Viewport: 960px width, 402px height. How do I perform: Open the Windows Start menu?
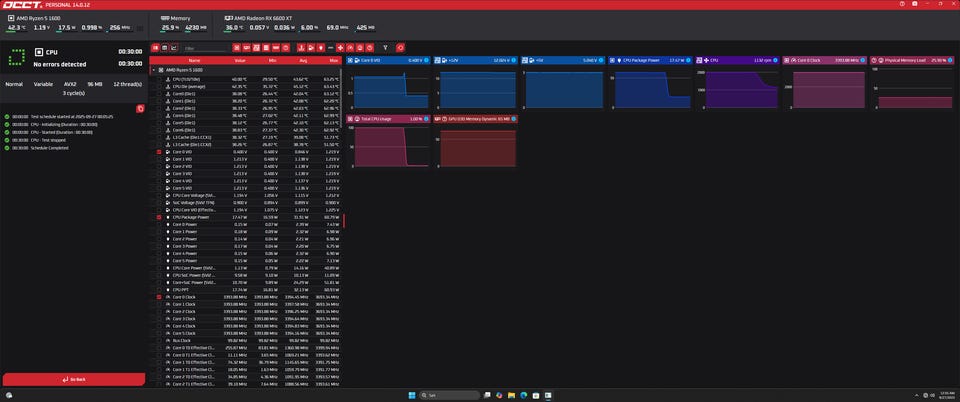pyautogui.click(x=411, y=395)
